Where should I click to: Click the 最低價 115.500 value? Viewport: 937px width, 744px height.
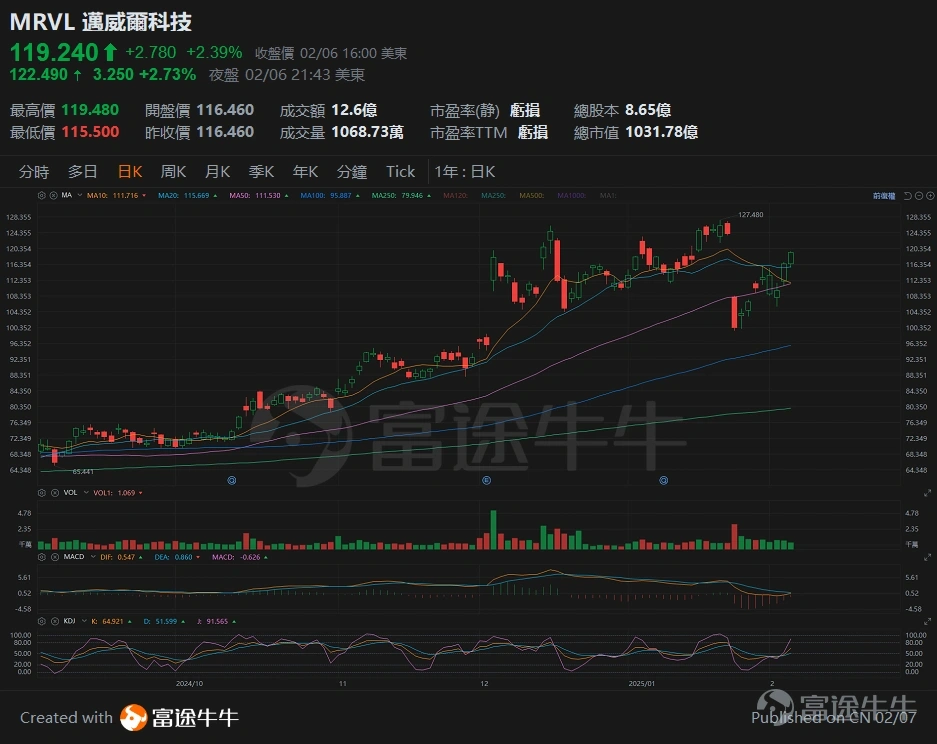(x=90, y=132)
